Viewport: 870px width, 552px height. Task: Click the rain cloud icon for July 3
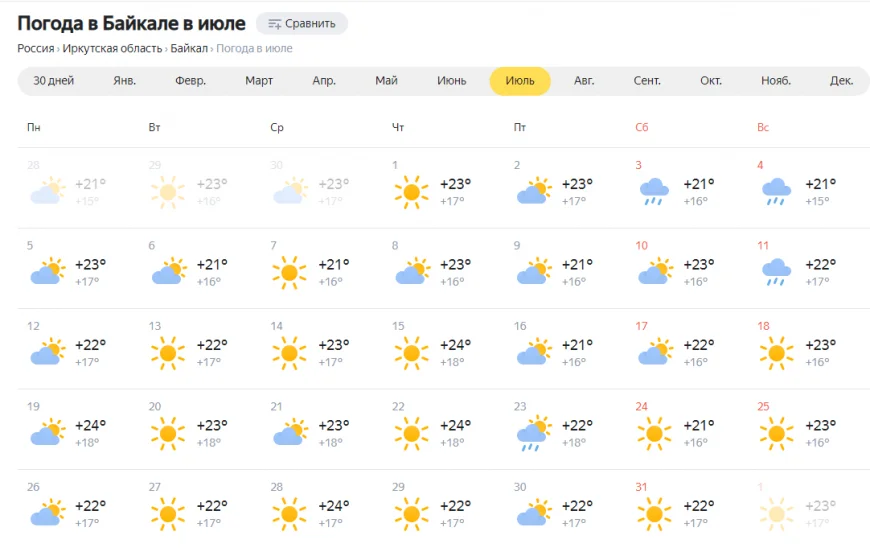654,192
